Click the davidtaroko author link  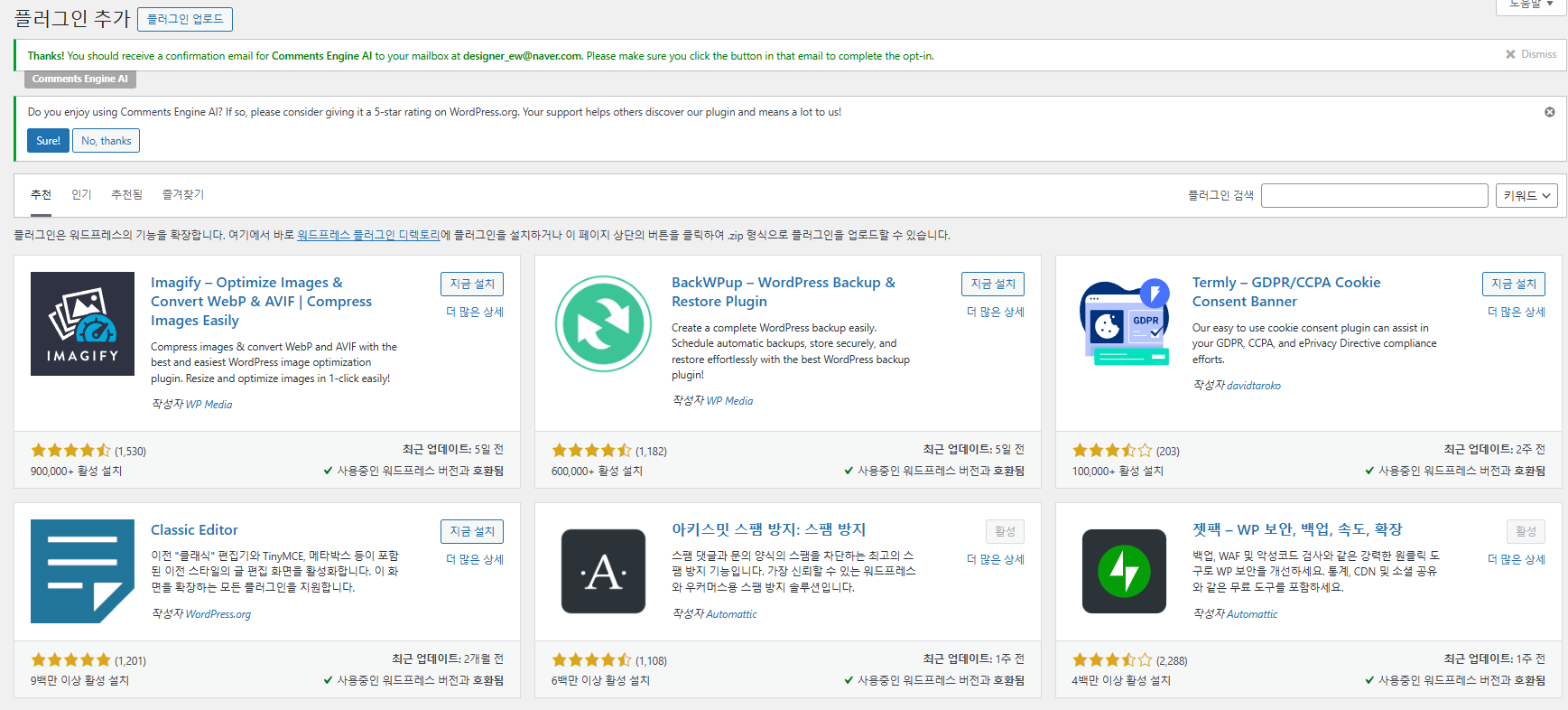coord(1253,386)
